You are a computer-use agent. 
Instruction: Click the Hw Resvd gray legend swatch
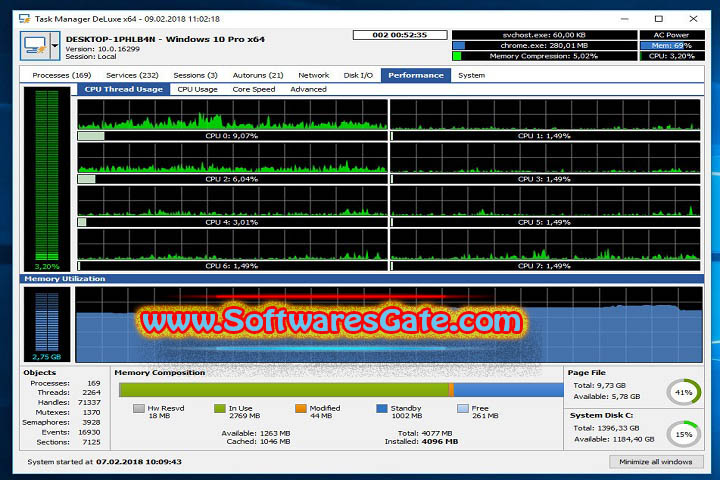coord(139,408)
